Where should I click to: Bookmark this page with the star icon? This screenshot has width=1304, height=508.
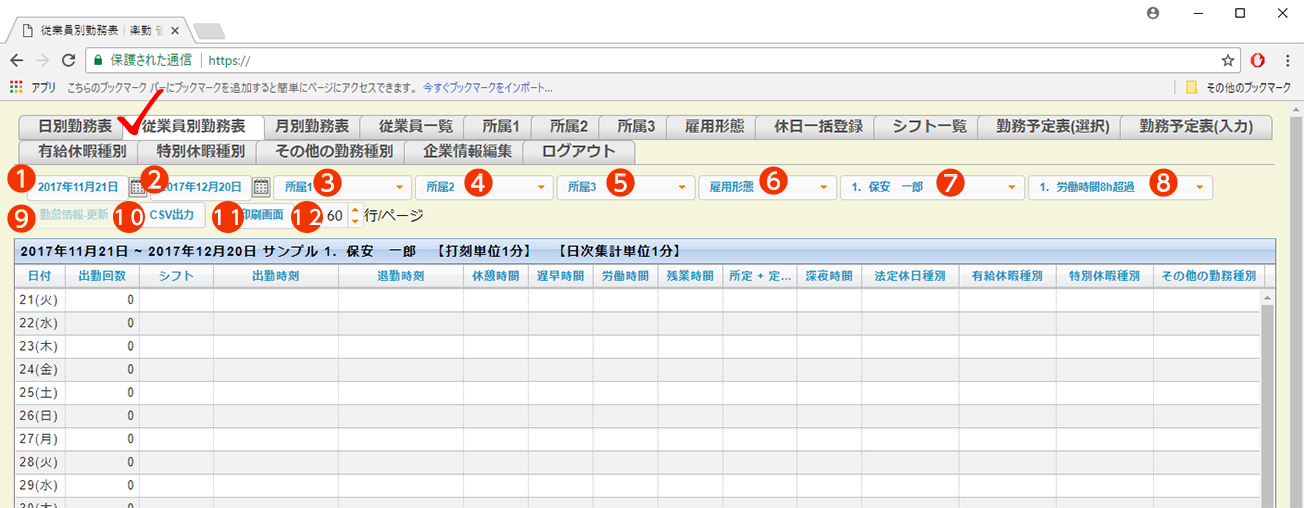pos(1228,60)
